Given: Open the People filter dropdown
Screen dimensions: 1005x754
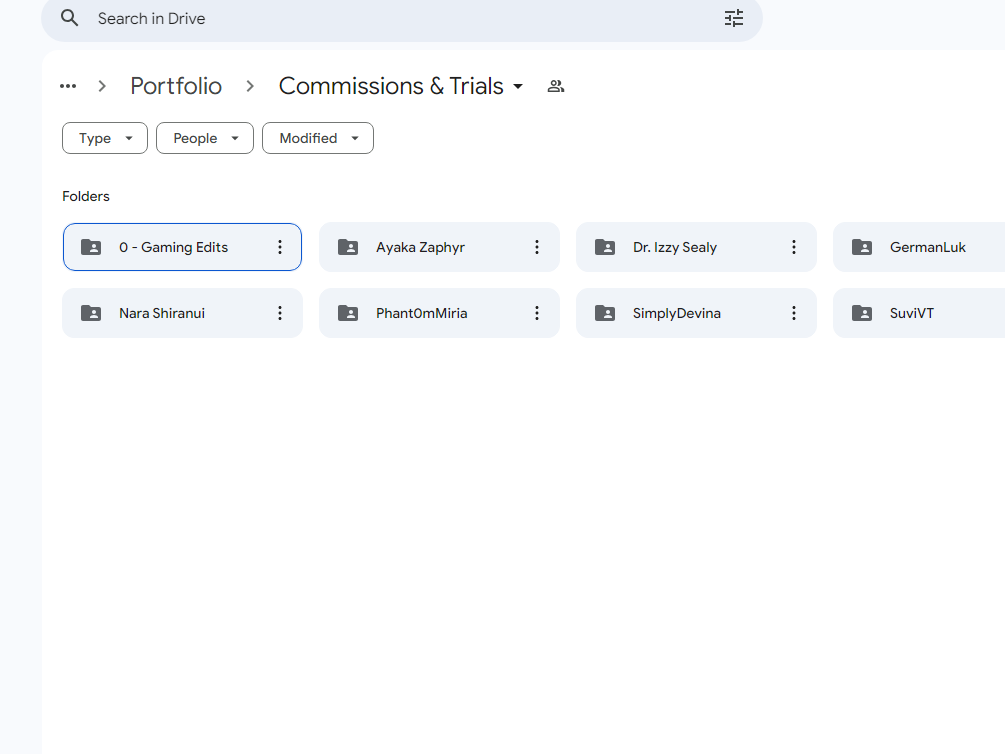Looking at the screenshot, I should tap(205, 138).
